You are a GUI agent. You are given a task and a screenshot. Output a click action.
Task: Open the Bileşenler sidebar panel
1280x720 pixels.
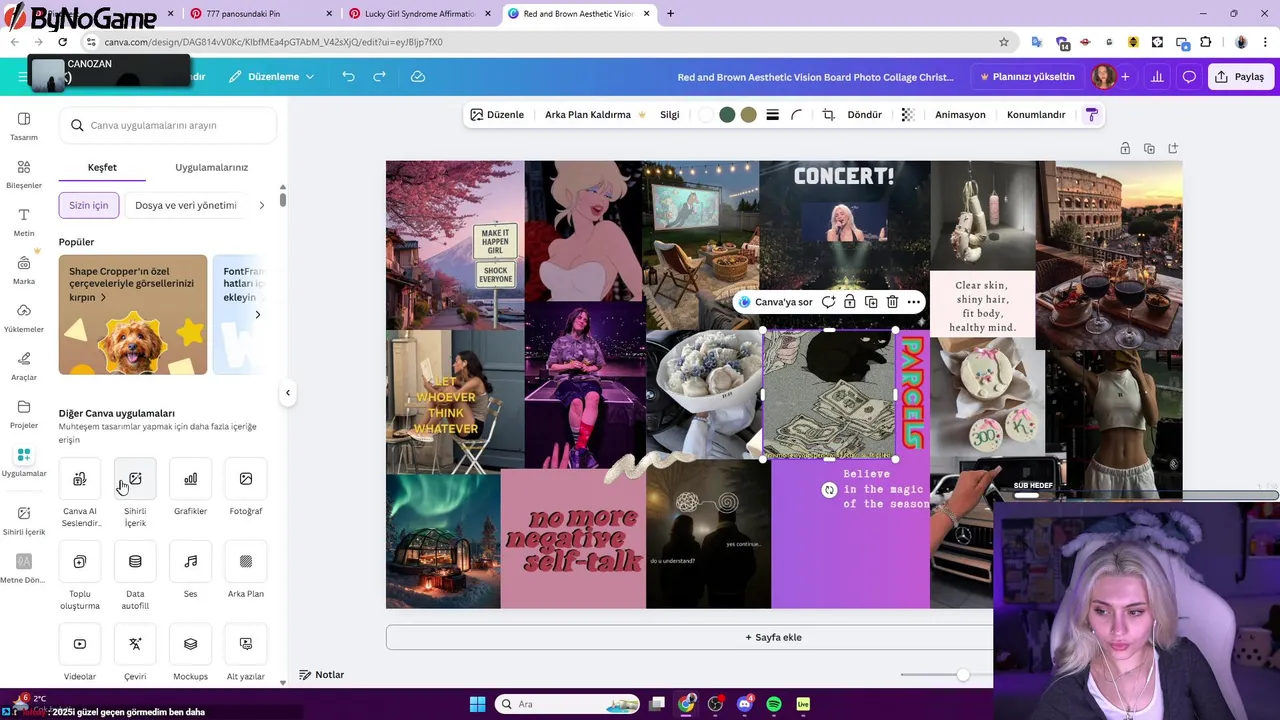pos(24,174)
